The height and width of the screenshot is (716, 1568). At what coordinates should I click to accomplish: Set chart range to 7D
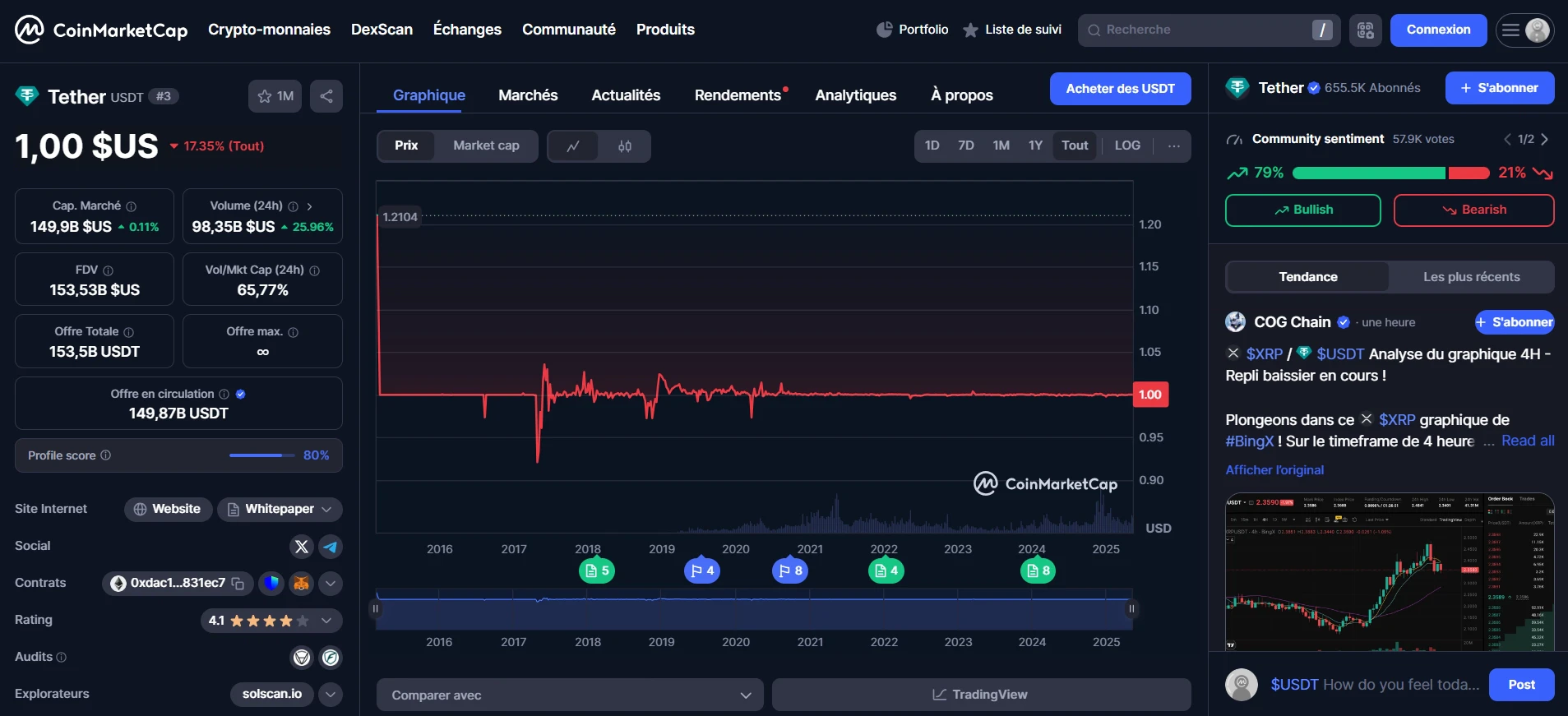[x=966, y=146]
